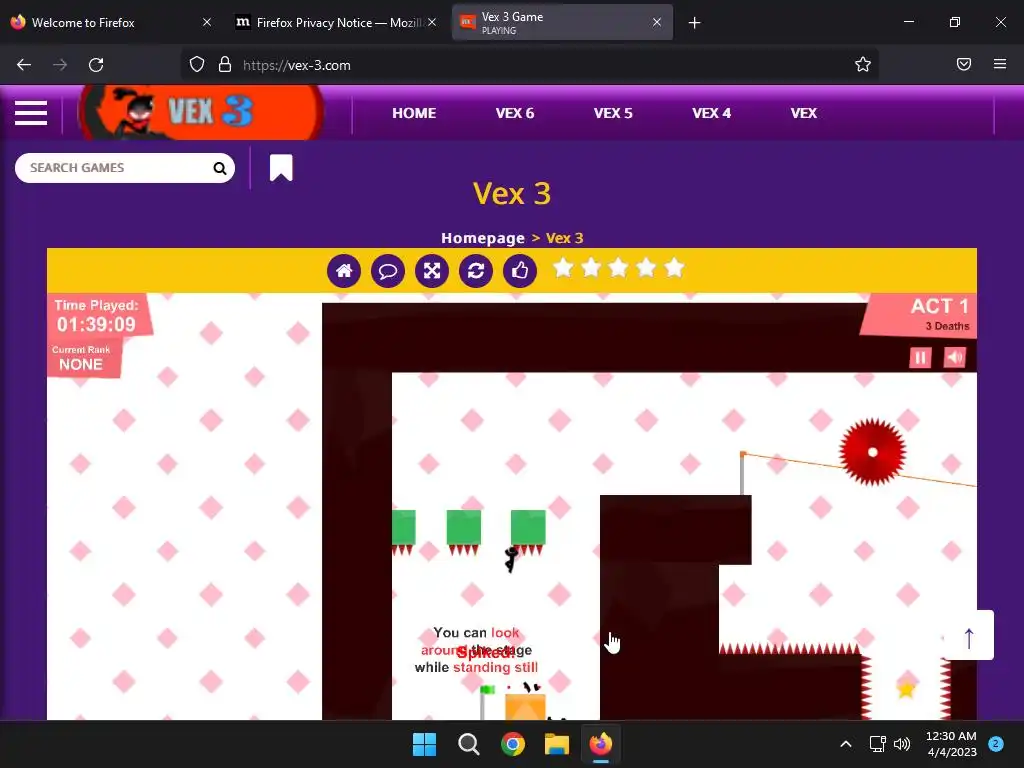Pause the game
Image resolution: width=1024 pixels, height=768 pixels.
tap(920, 357)
